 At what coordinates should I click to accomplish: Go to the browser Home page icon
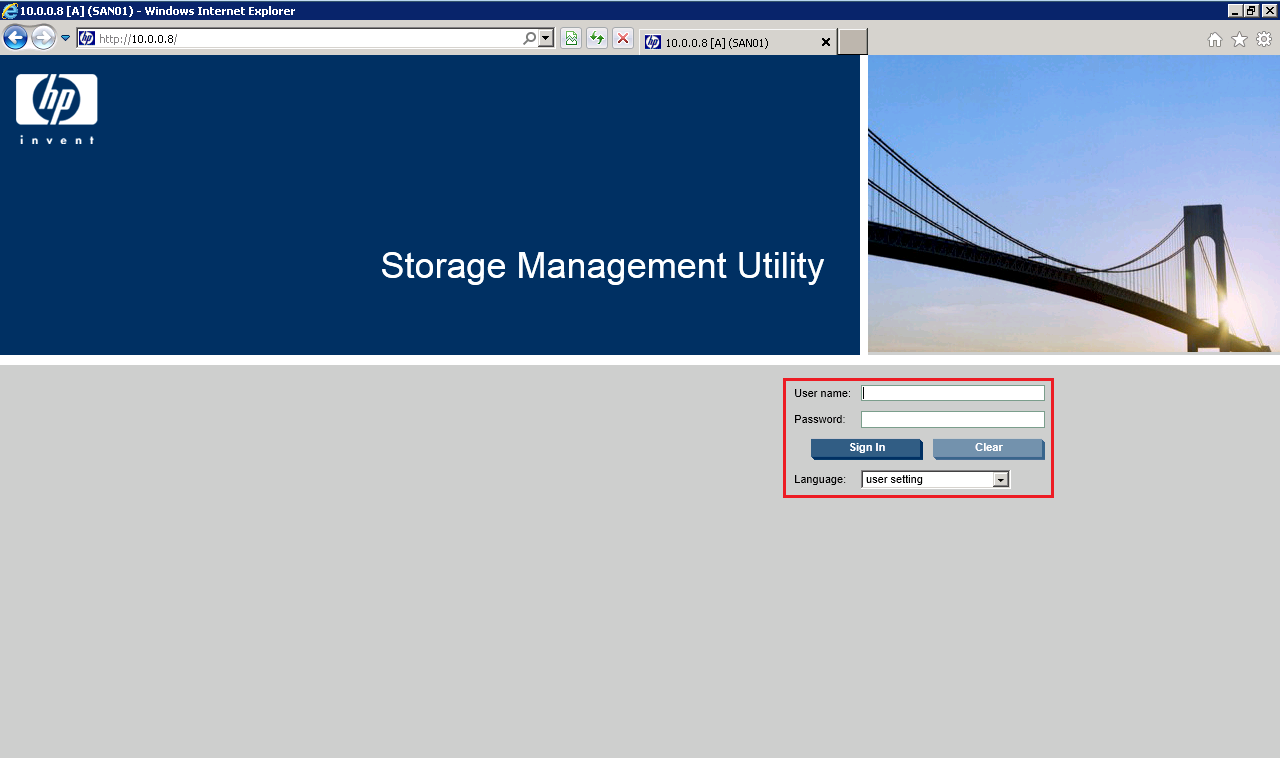click(x=1215, y=40)
